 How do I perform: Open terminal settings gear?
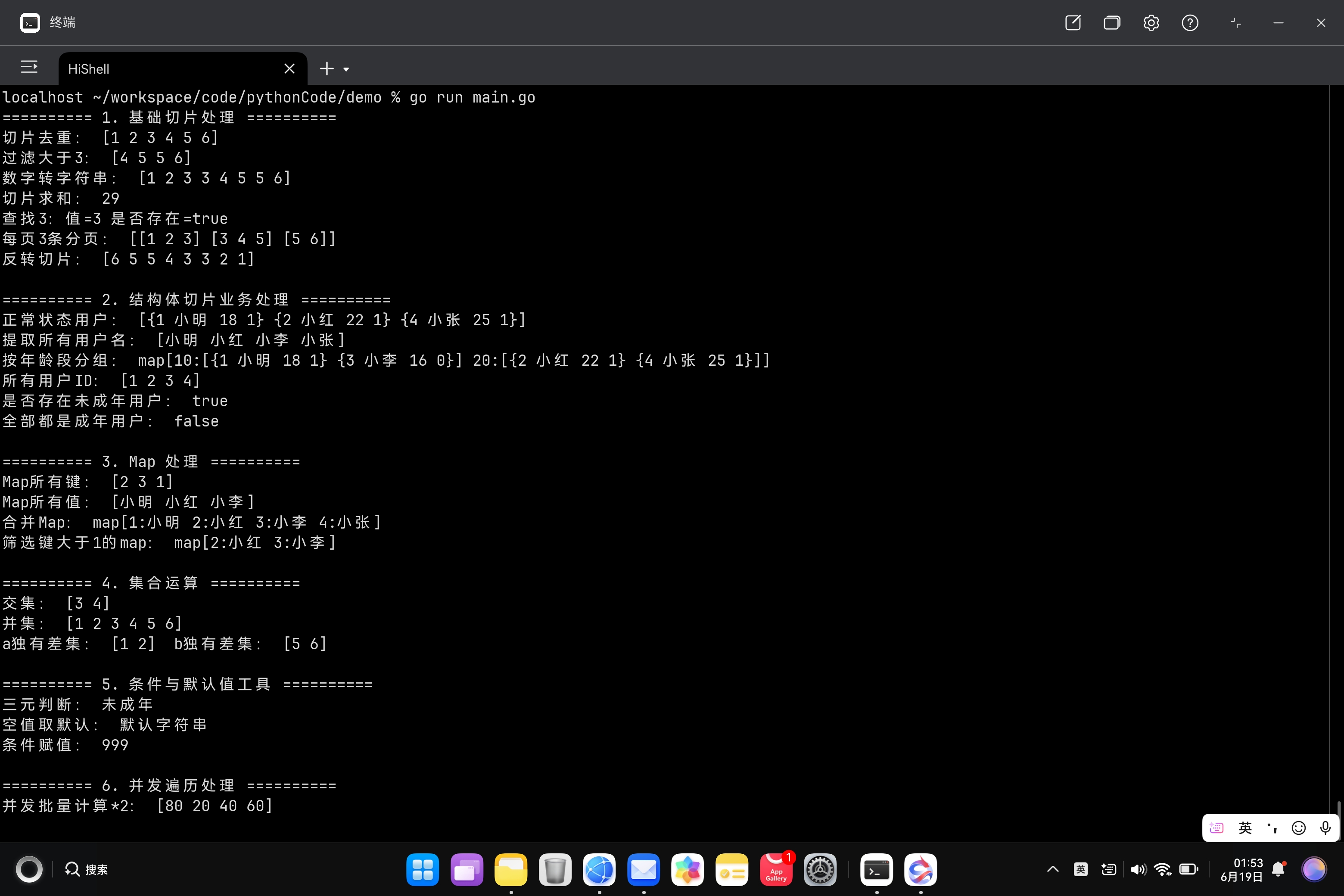click(x=1151, y=23)
